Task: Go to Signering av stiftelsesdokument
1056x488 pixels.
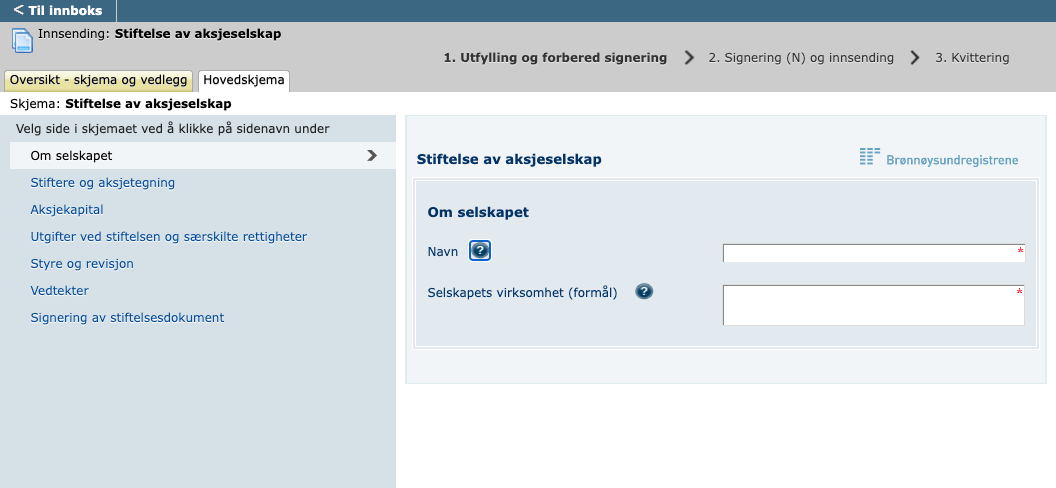Action: [x=127, y=318]
